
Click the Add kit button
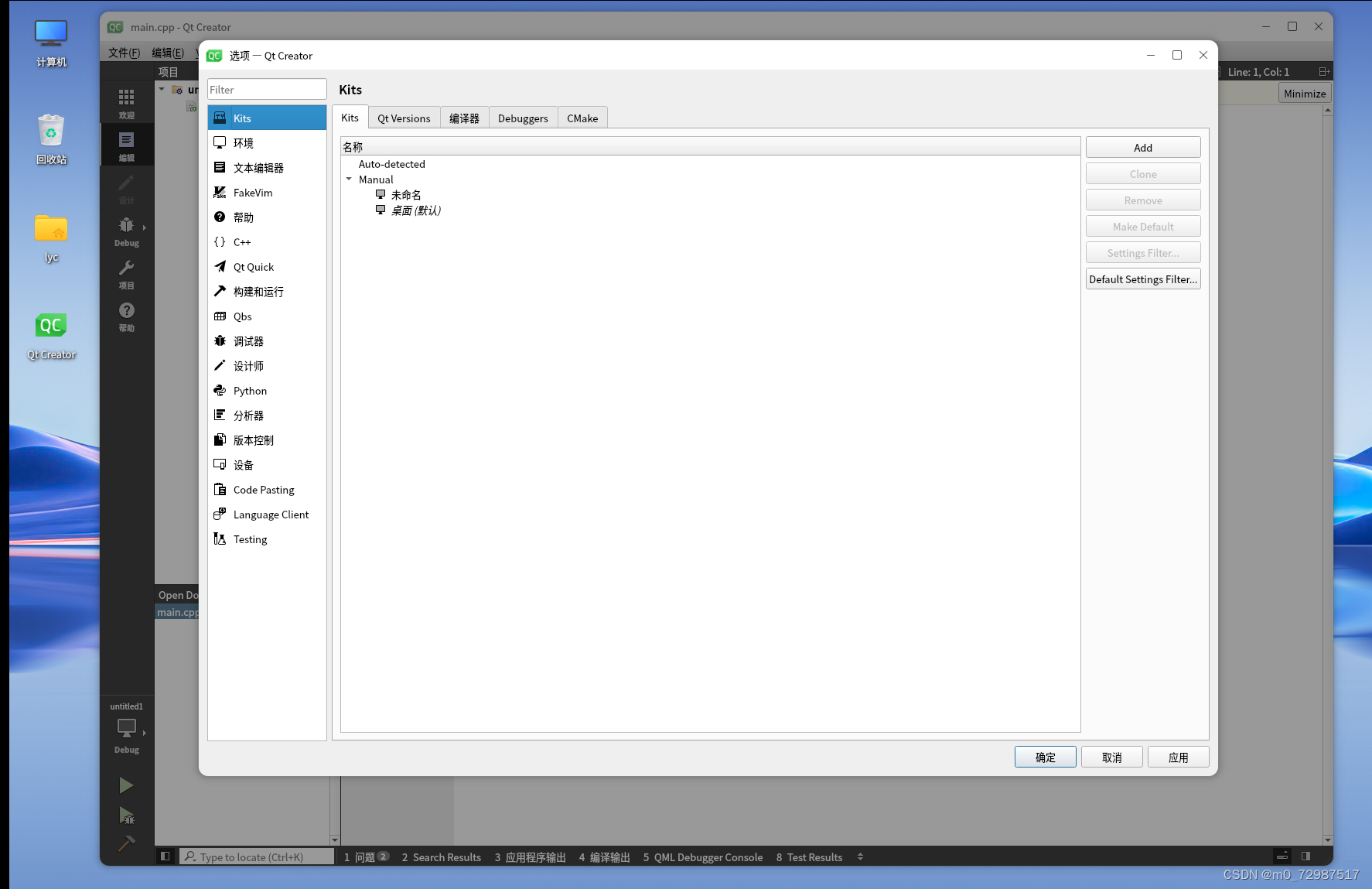(x=1143, y=148)
